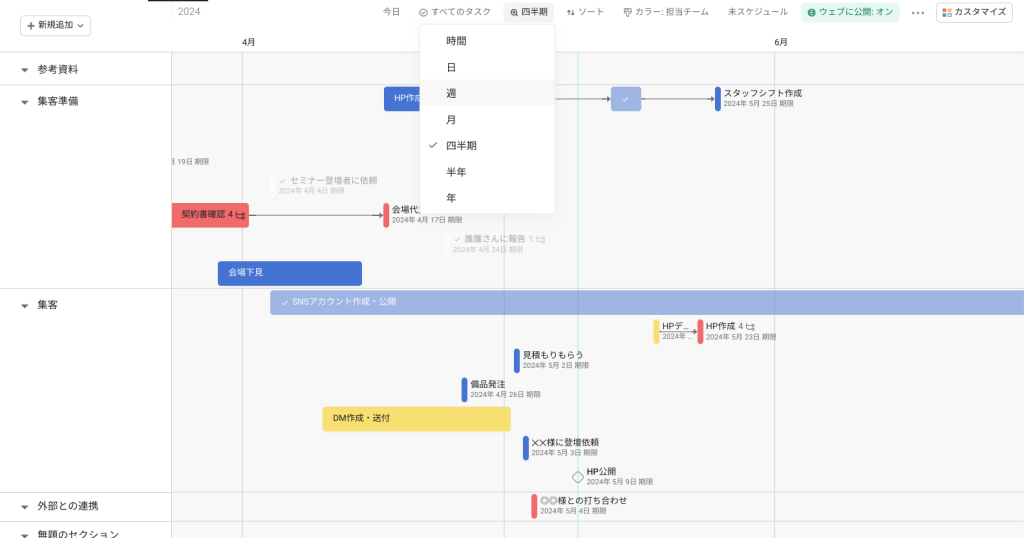Click the completed checkmark task box
Image resolution: width=1024 pixels, height=538 pixels.
pos(626,99)
